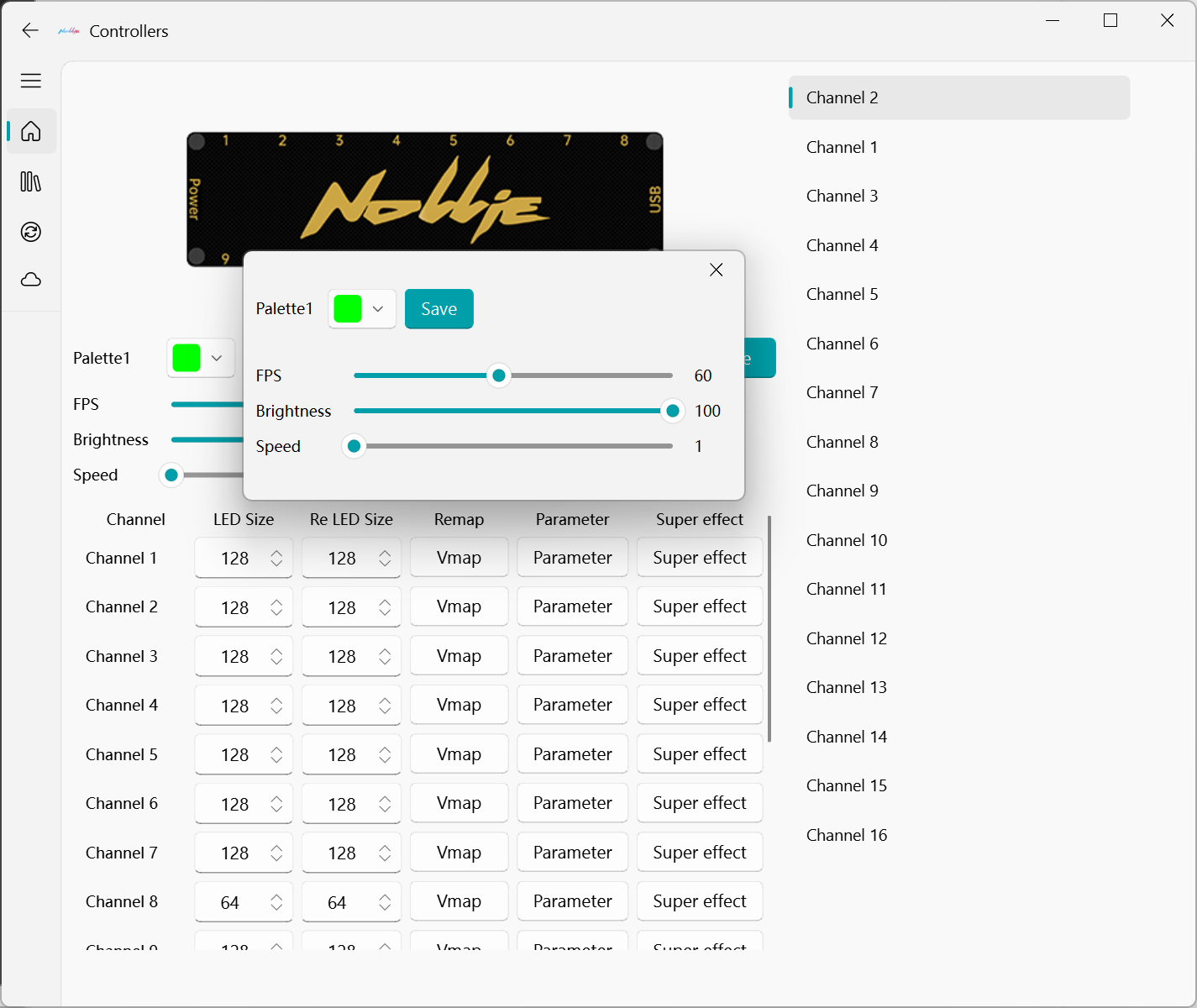This screenshot has height=1008, width=1197.
Task: Open the hamburger navigation menu
Action: (x=31, y=81)
